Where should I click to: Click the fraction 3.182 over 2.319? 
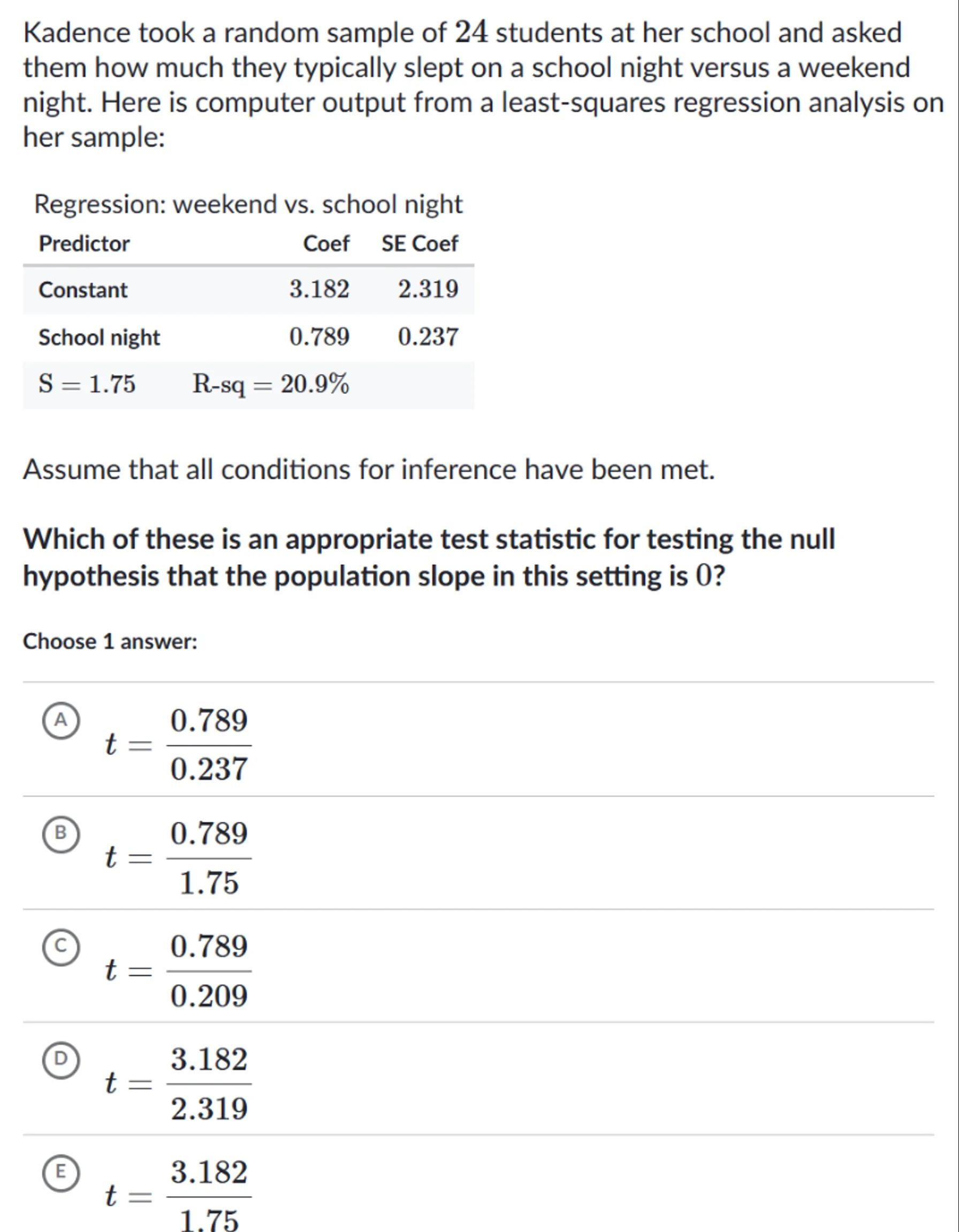(209, 1083)
